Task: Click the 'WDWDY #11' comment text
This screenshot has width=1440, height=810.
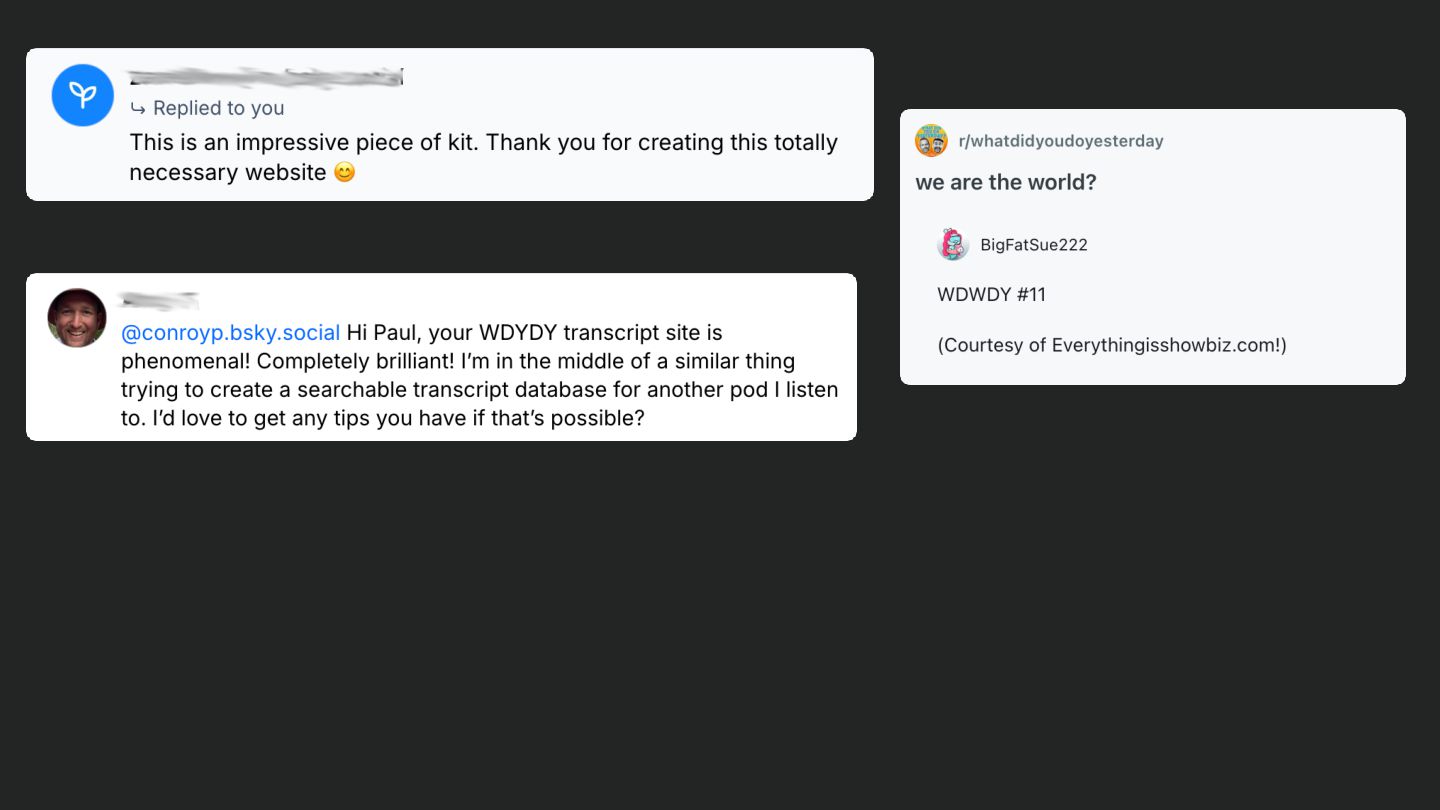Action: click(991, 294)
